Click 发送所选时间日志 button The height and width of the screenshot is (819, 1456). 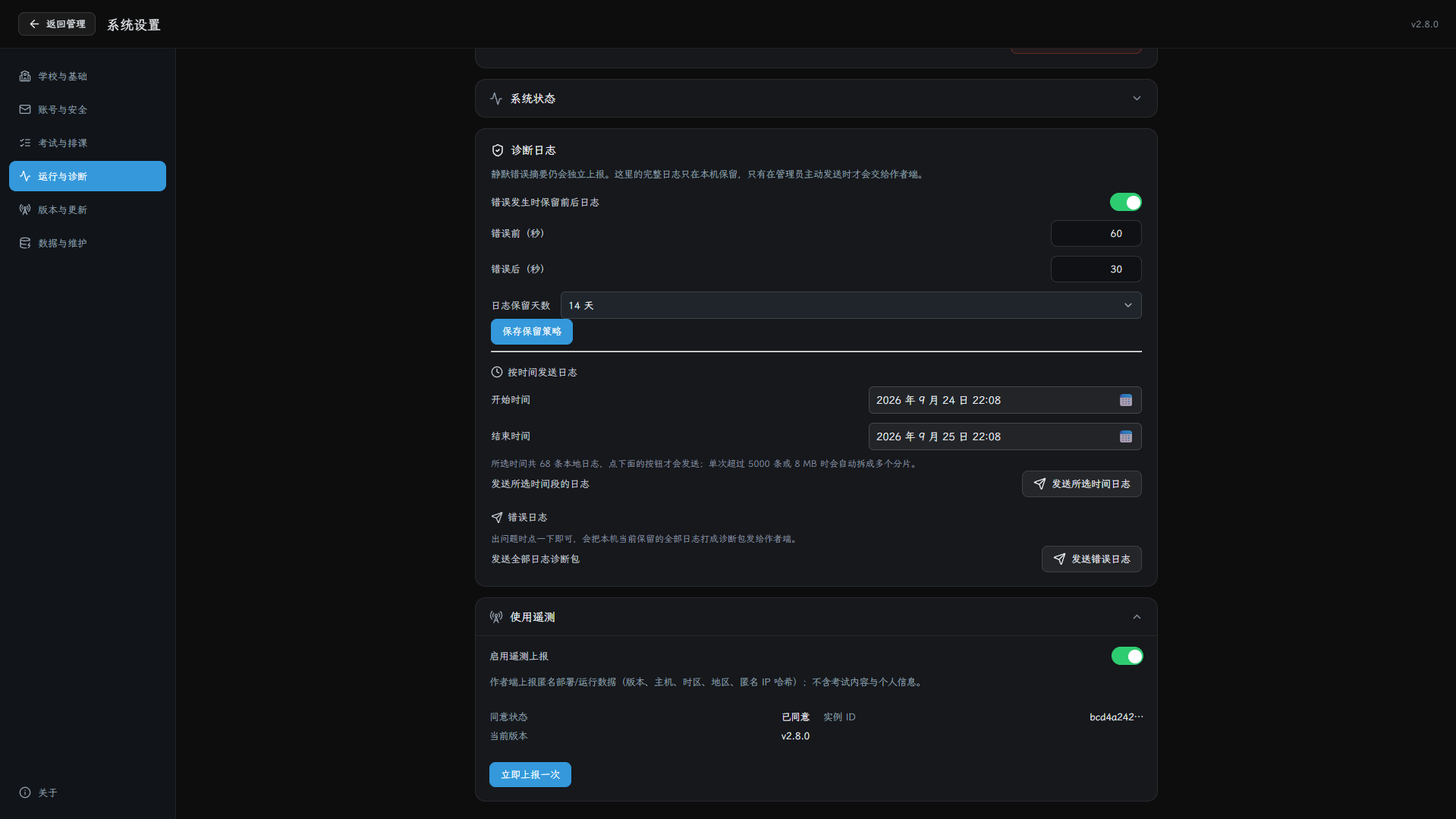point(1081,484)
